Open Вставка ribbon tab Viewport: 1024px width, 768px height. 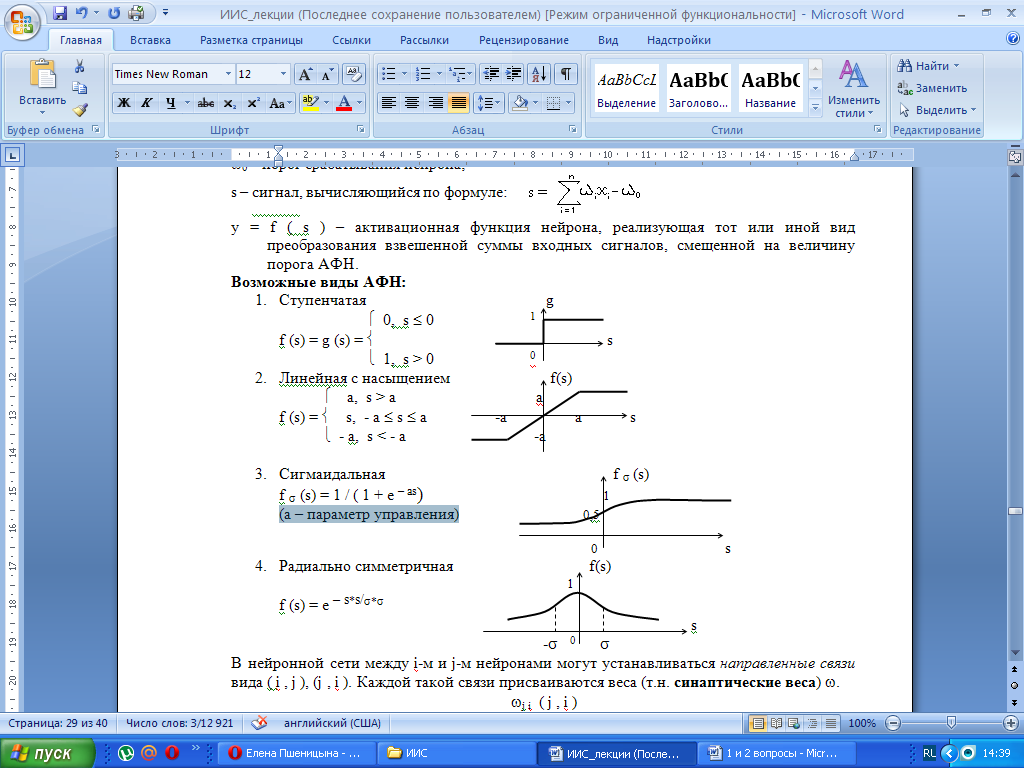(150, 40)
